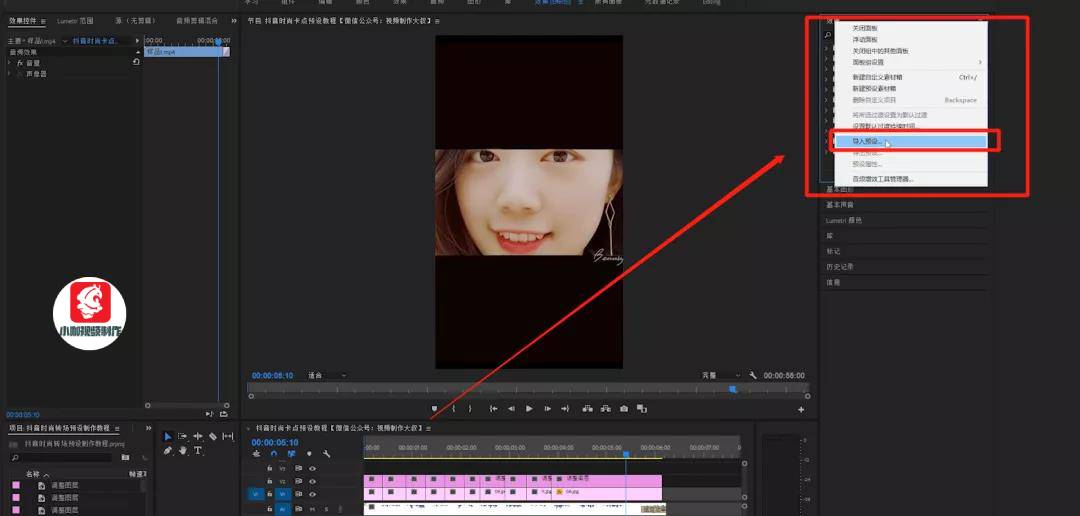Click the program monitor current timecode 00:00:05:10
This screenshot has width=1080, height=516.
click(x=272, y=375)
